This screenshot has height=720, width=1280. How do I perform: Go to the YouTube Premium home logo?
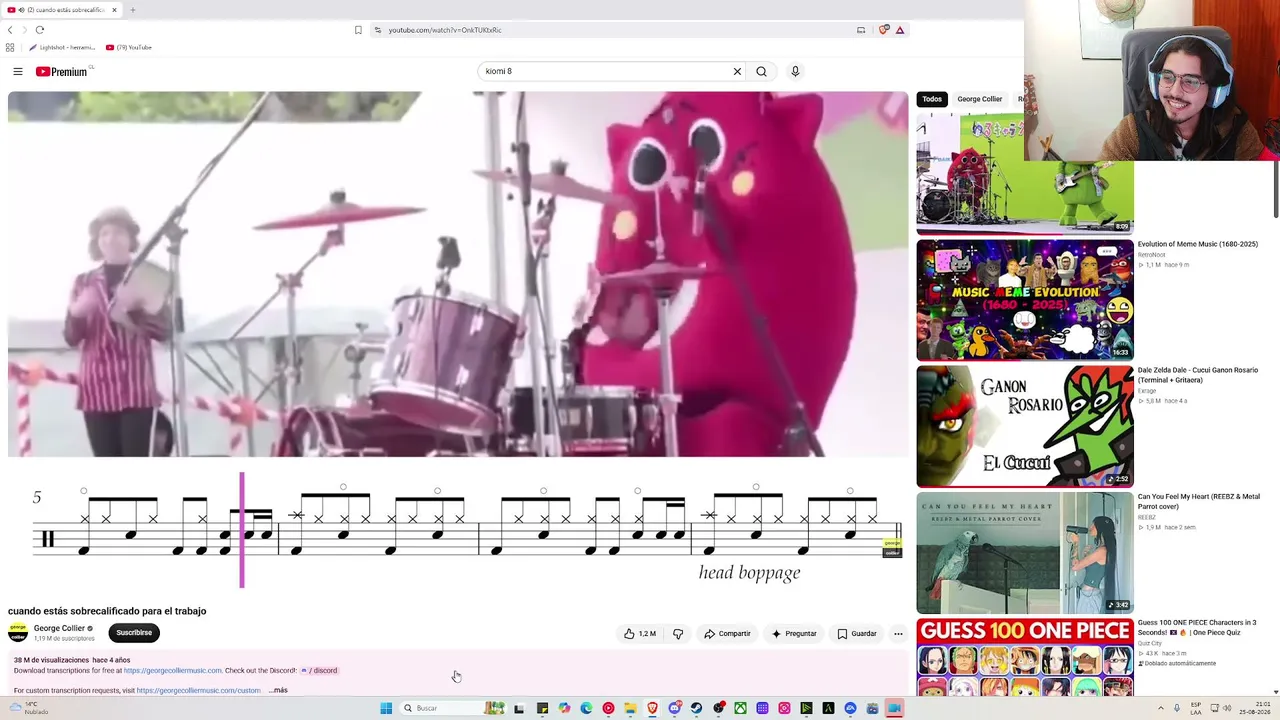(x=62, y=71)
